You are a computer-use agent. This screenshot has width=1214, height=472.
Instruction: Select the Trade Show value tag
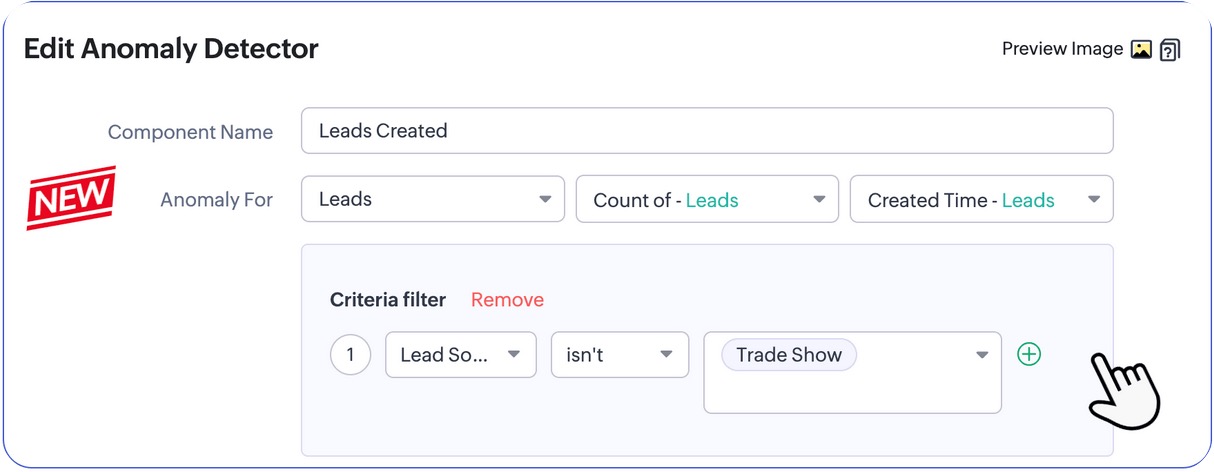[788, 354]
